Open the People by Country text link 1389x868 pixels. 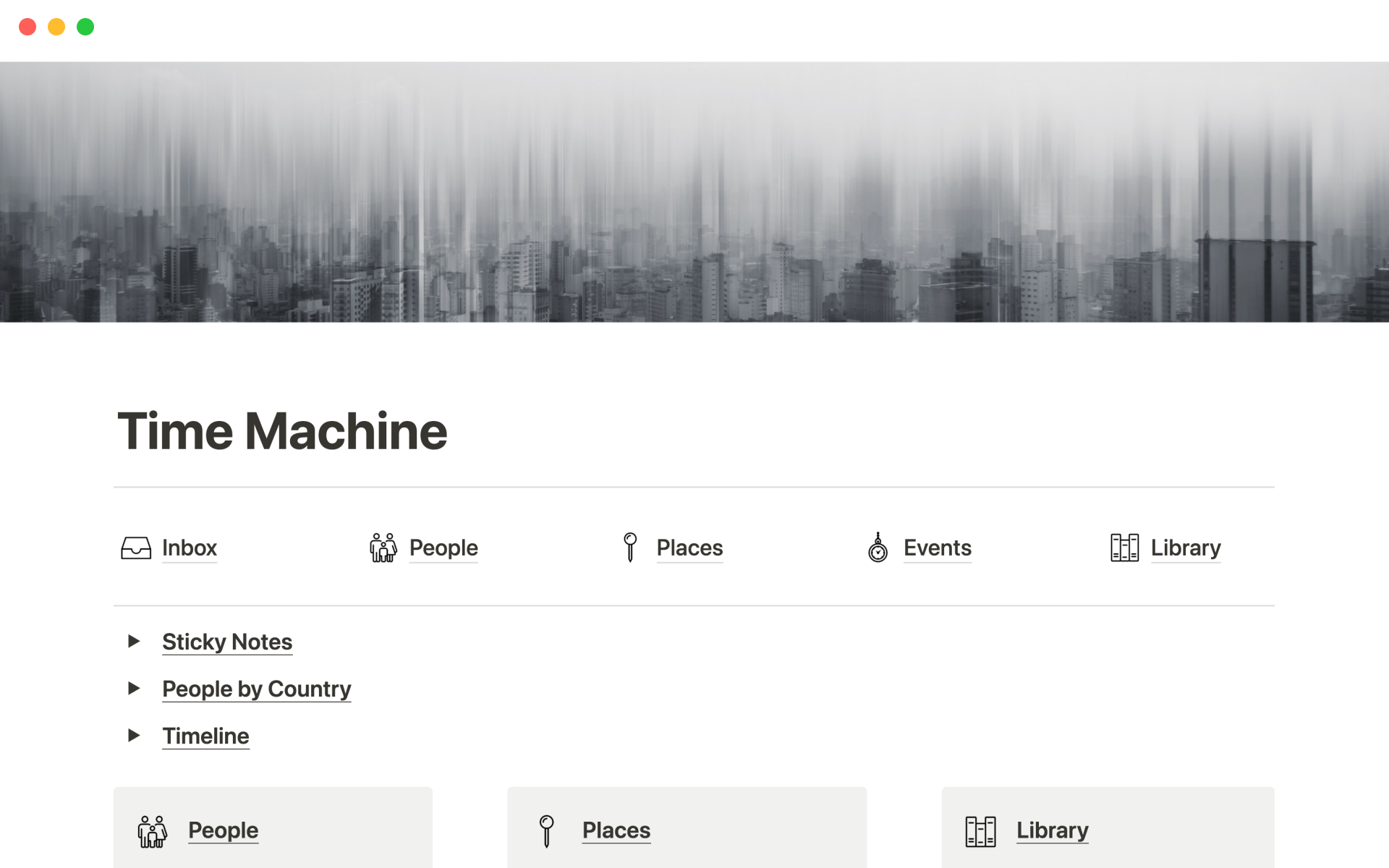[x=256, y=689]
